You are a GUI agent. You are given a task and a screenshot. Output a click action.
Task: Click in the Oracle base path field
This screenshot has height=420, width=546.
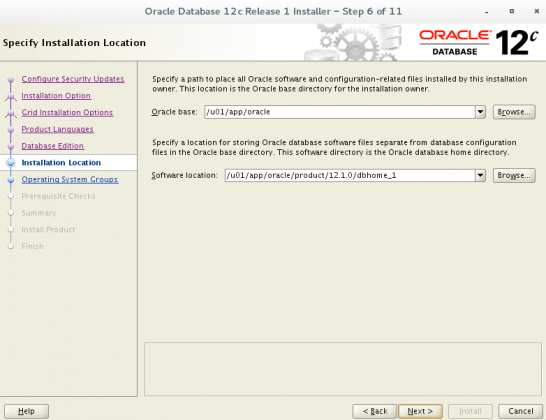coord(340,112)
